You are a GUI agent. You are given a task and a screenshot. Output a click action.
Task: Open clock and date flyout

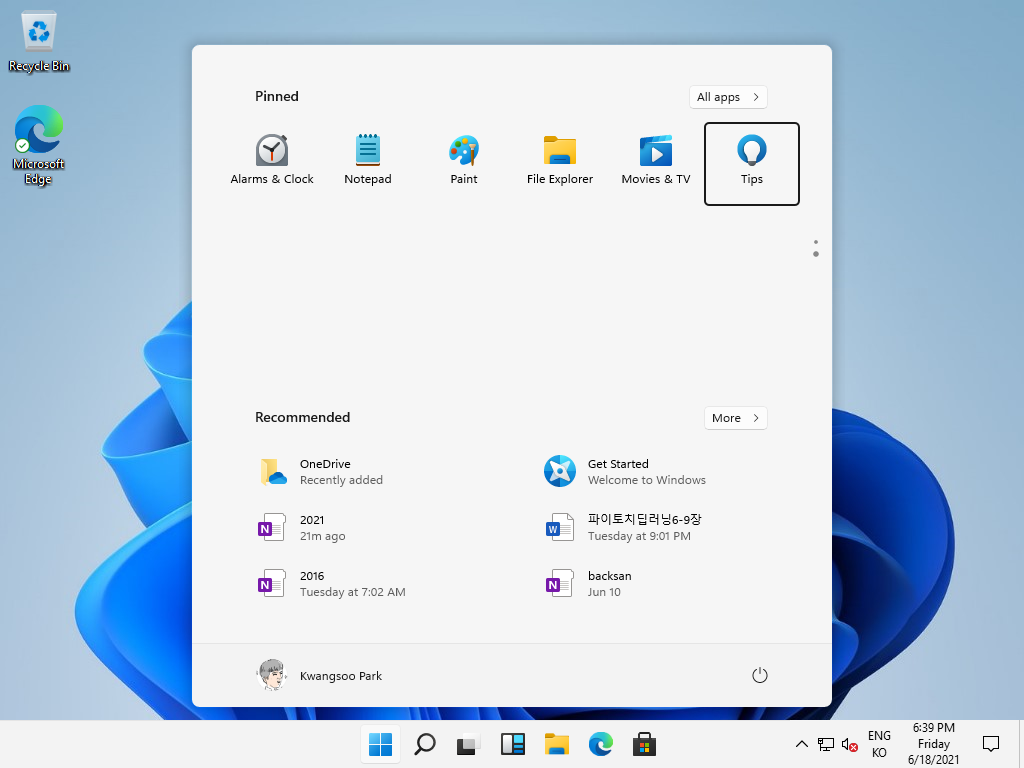point(933,744)
